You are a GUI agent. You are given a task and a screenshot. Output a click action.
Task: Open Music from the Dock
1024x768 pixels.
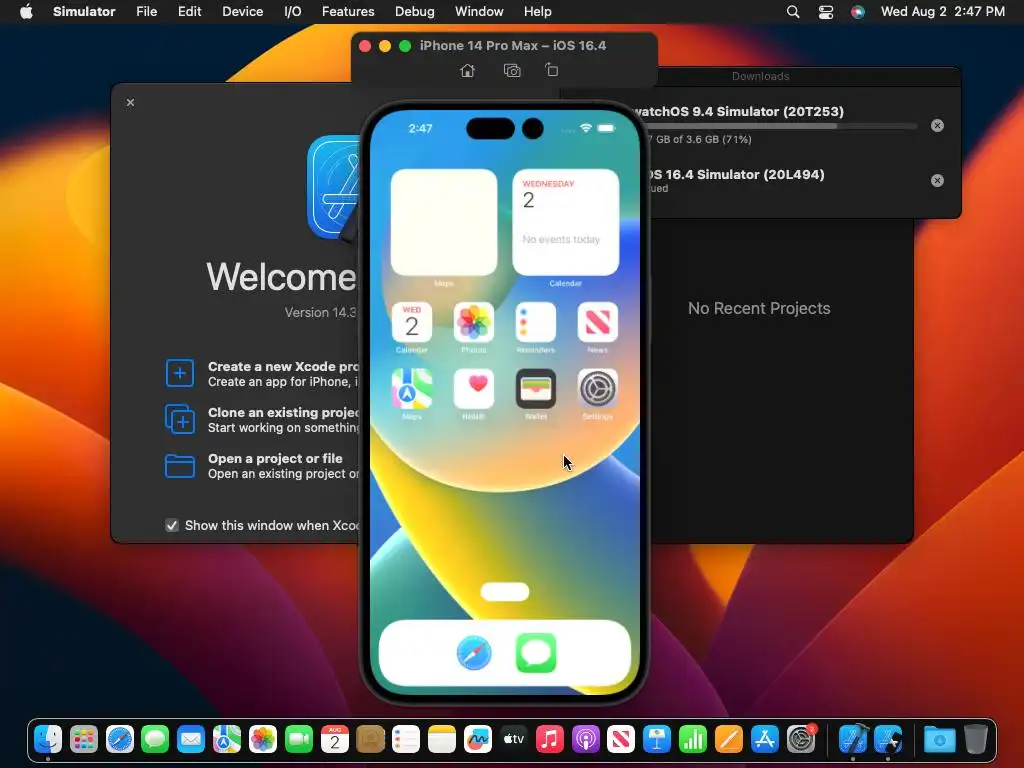pyautogui.click(x=549, y=739)
